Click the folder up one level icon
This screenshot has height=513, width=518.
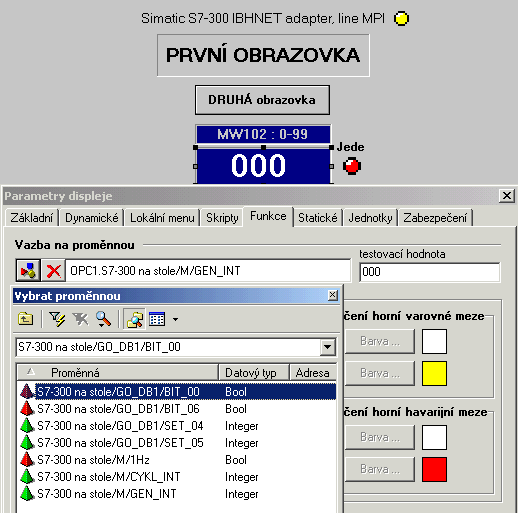coord(25,319)
